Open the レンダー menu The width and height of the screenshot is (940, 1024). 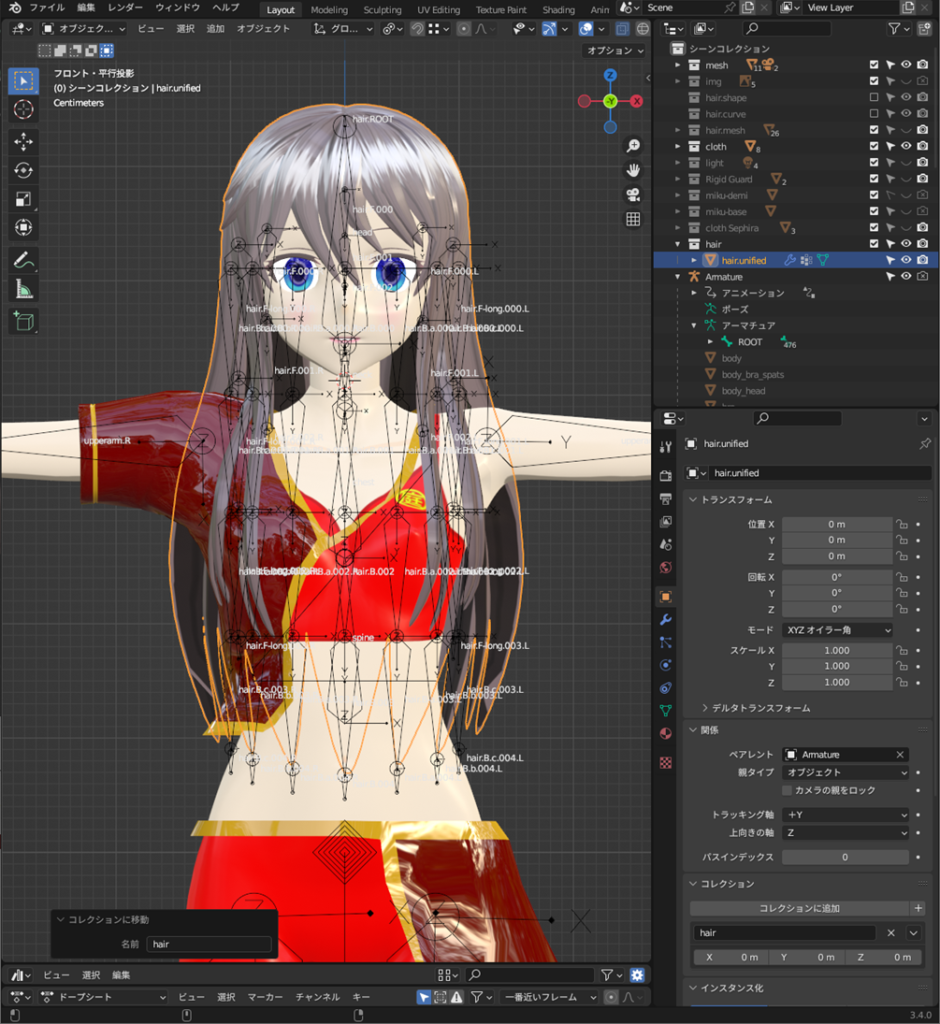pyautogui.click(x=127, y=8)
